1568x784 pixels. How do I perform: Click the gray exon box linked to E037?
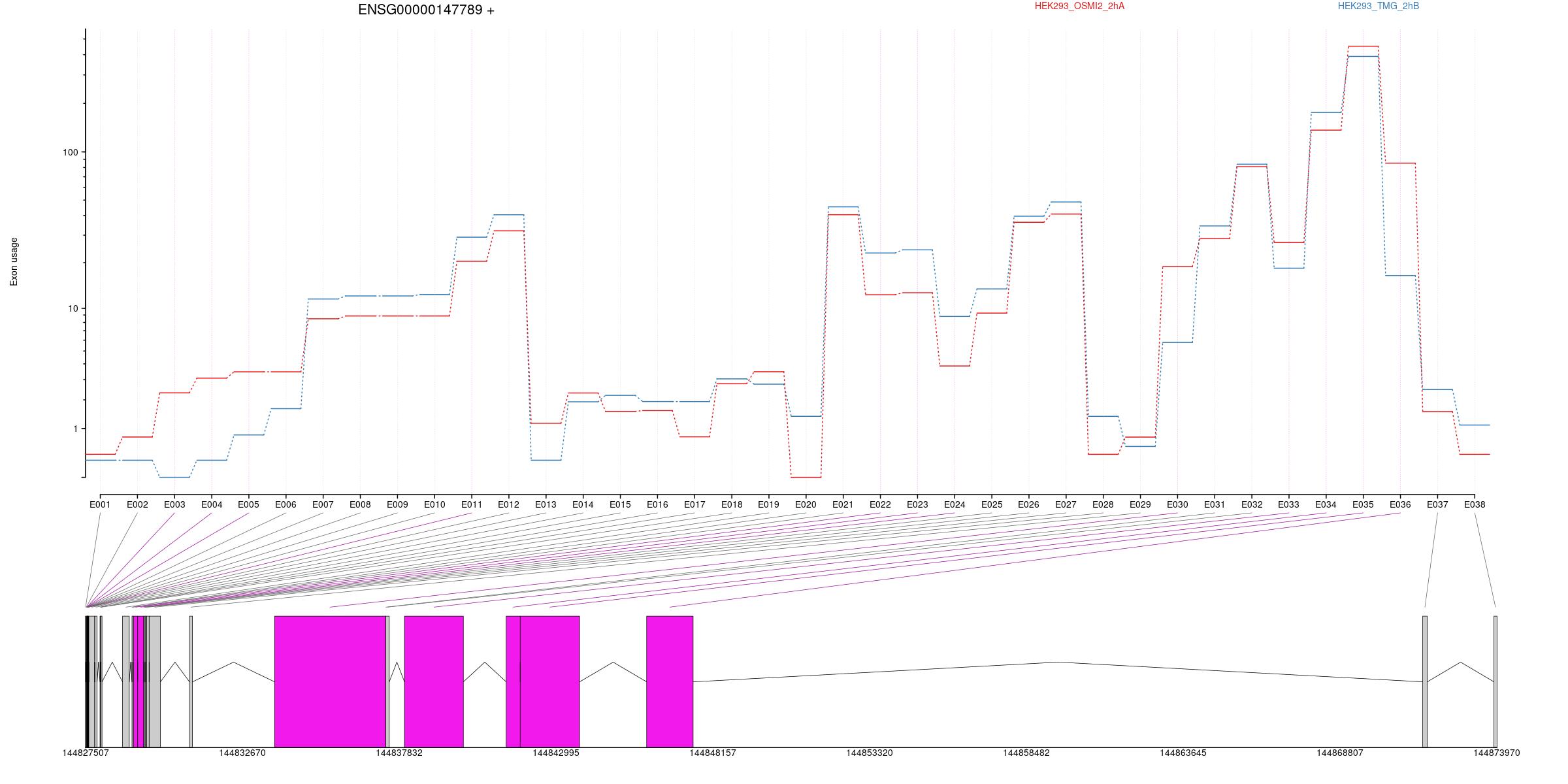click(1425, 681)
